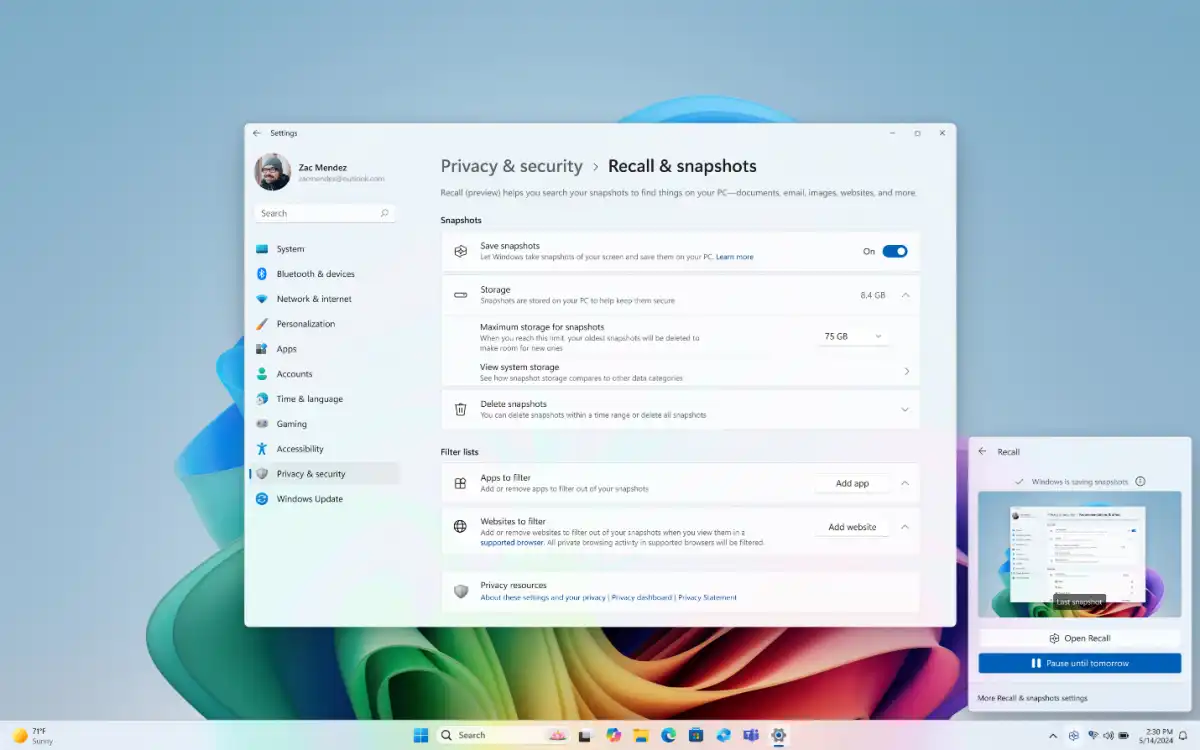
Task: Click the Settings search input field
Action: click(324, 213)
